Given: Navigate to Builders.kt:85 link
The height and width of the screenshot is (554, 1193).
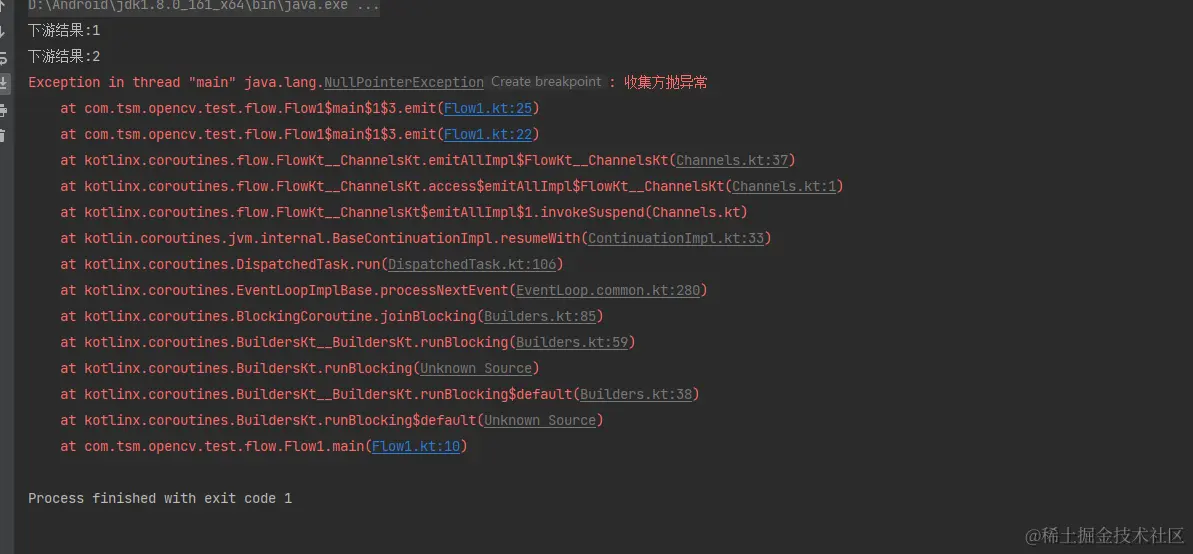Looking at the screenshot, I should coord(540,316).
